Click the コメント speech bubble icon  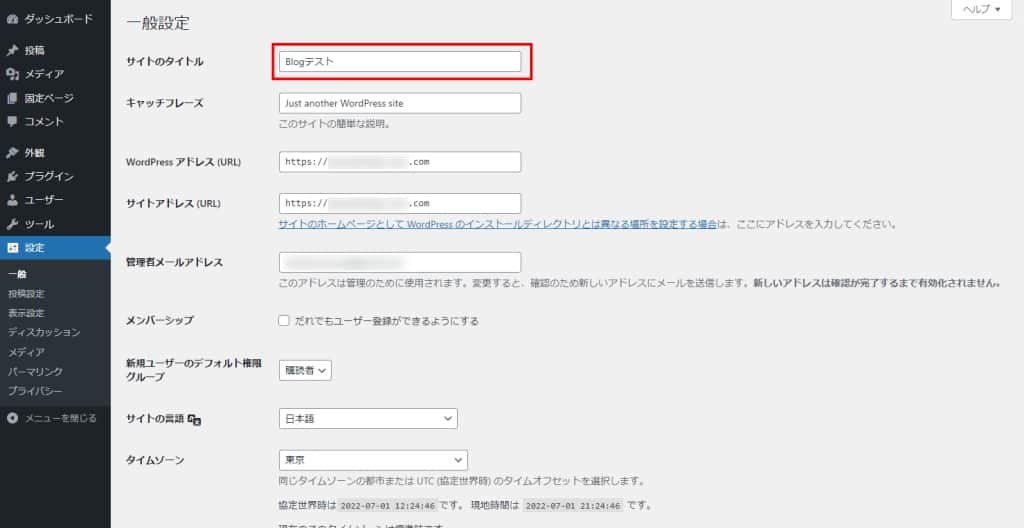click(12, 122)
